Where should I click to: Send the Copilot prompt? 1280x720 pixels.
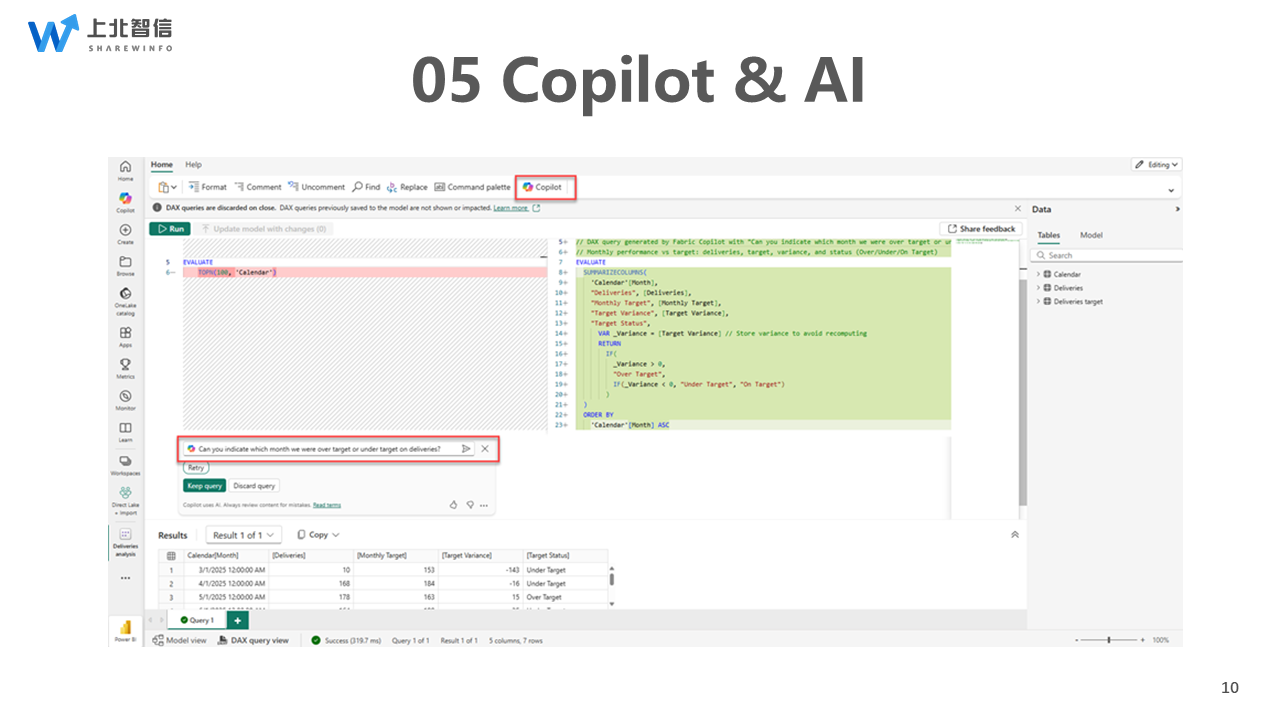[x=466, y=449]
